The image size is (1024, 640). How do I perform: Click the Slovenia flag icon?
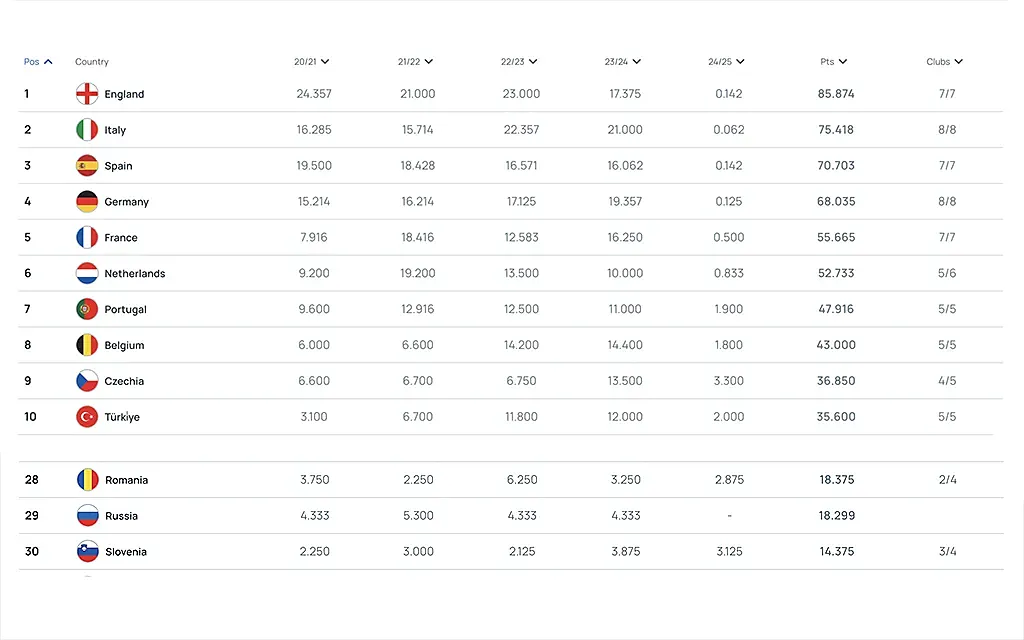pyautogui.click(x=88, y=552)
